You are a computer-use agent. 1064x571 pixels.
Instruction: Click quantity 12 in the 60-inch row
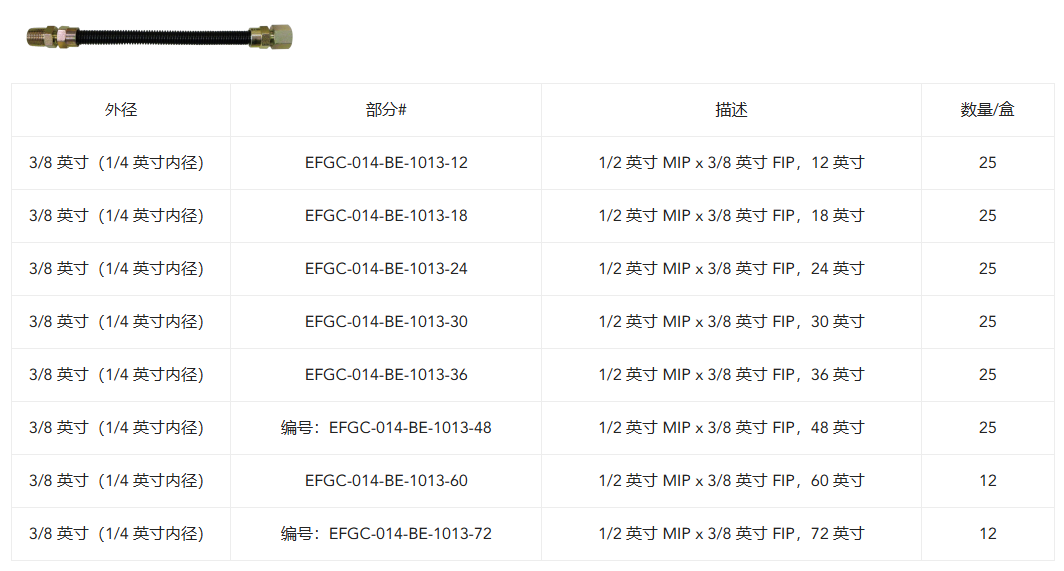point(987,481)
